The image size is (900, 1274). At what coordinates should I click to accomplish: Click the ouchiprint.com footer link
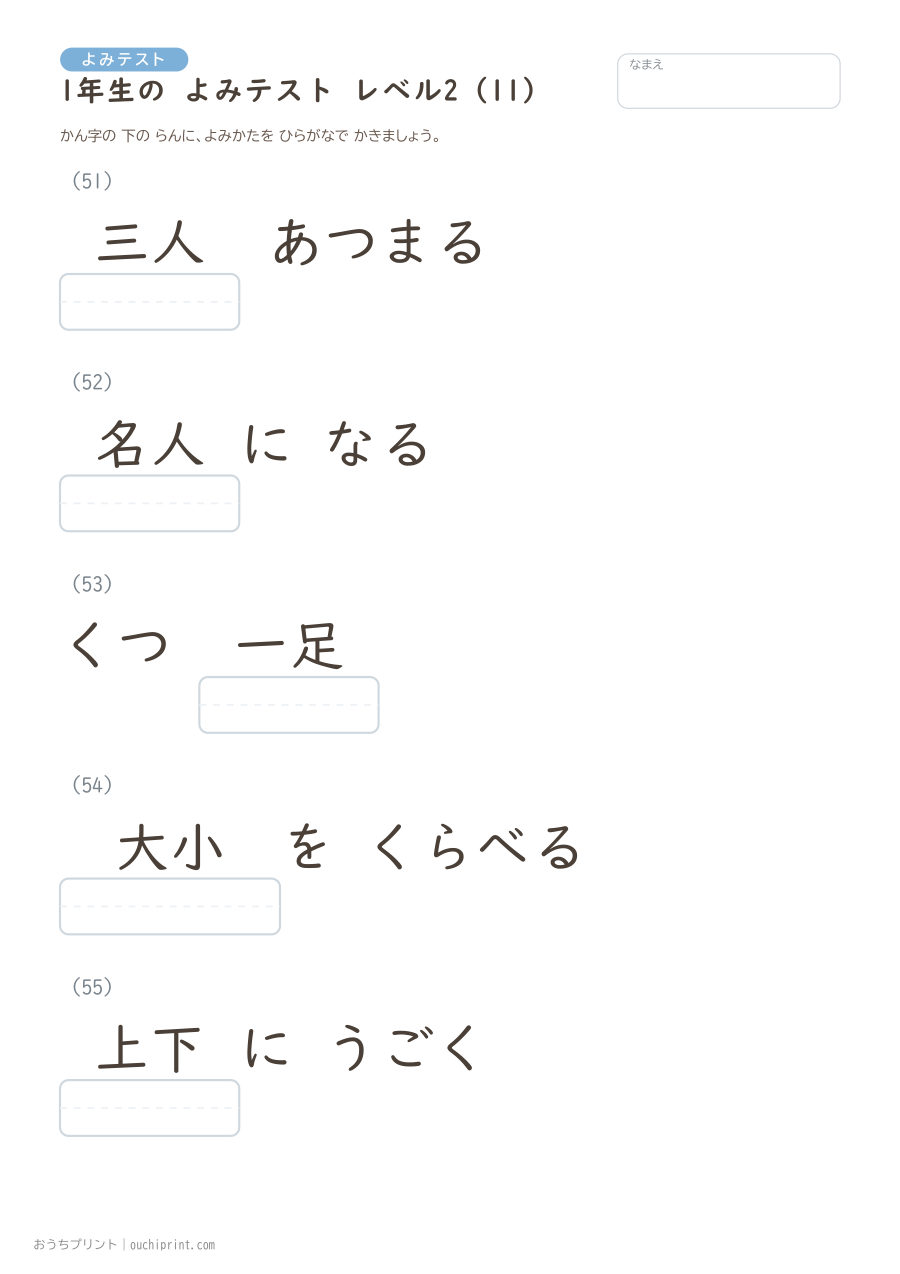172,1245
